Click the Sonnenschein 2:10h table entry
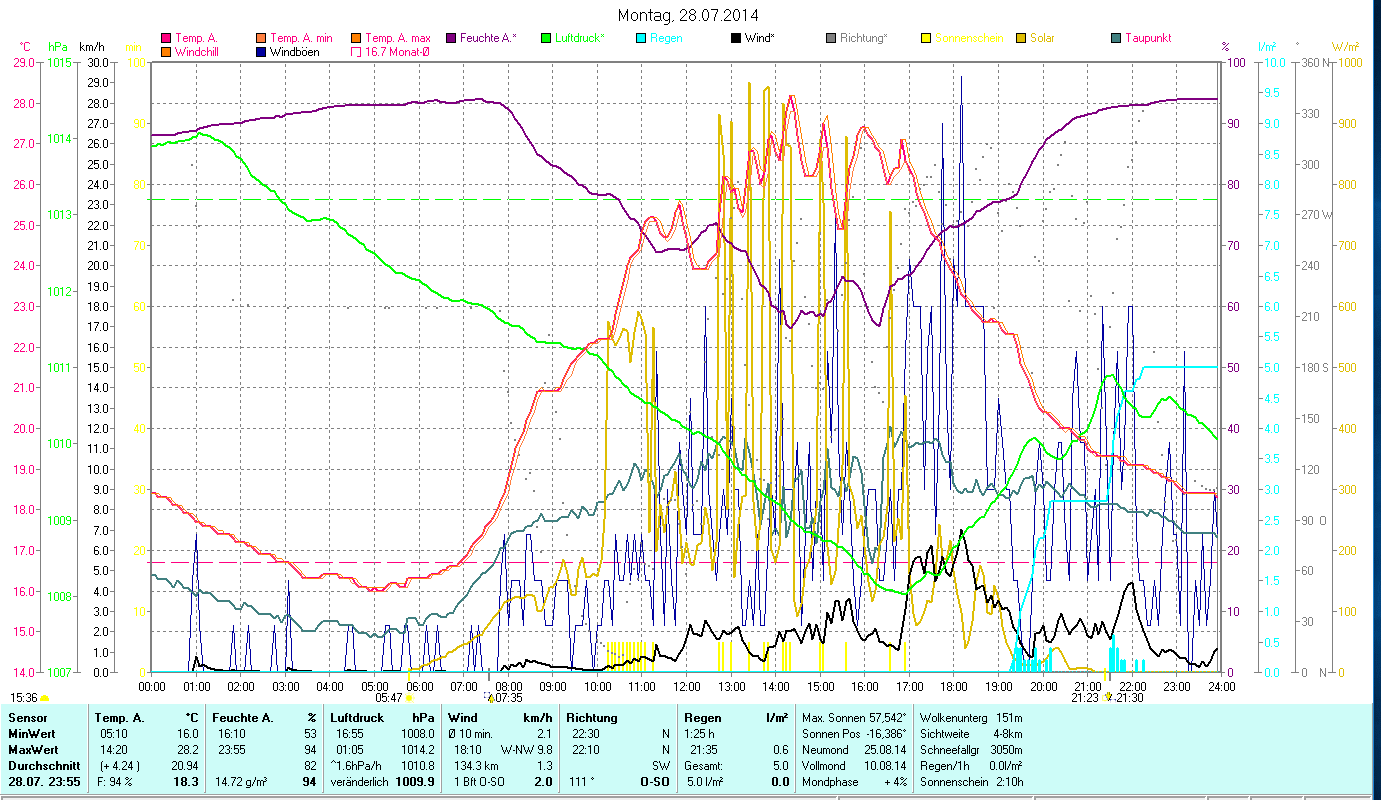The width and height of the screenshot is (1381, 800). pyautogui.click(x=970, y=782)
